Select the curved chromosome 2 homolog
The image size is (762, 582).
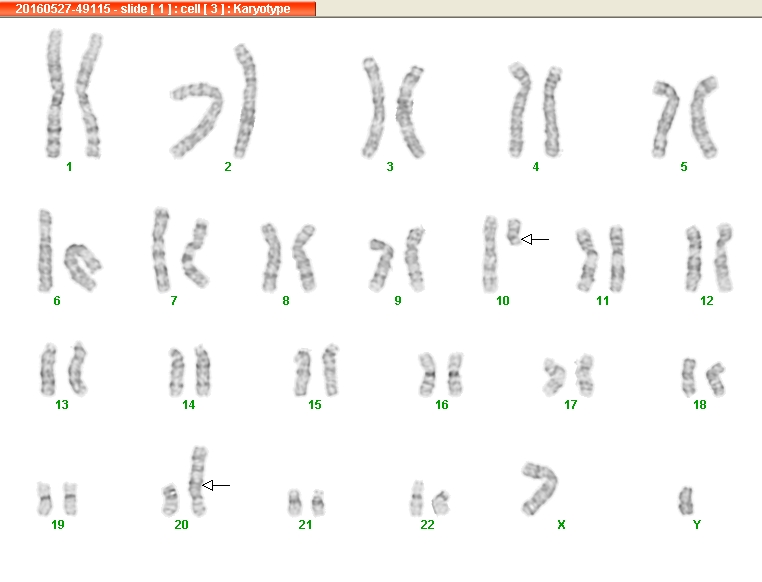[197, 120]
